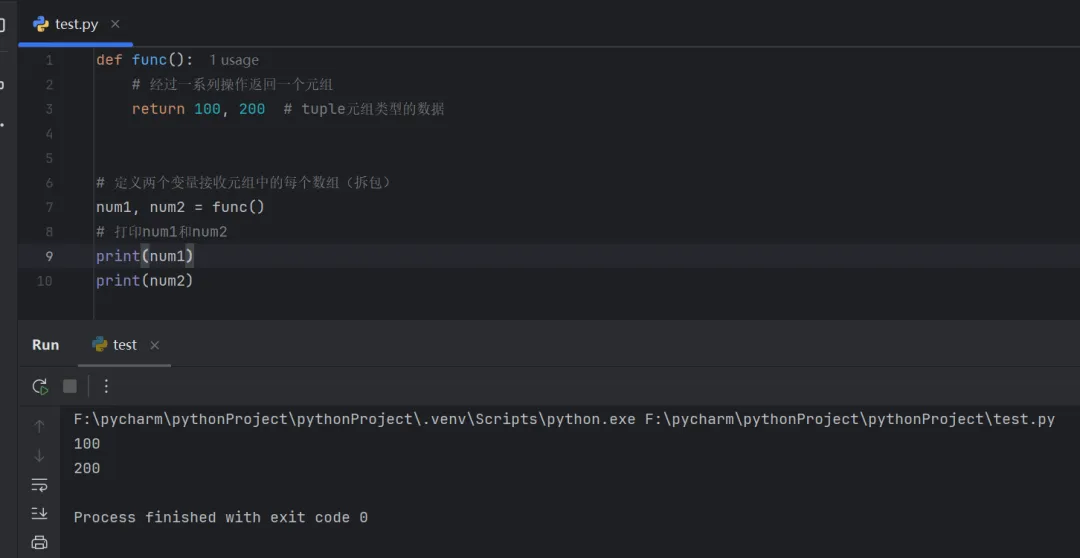Screen dimensions: 1080x558
Task: Click the '1 usage' hint link
Action: [233, 61]
